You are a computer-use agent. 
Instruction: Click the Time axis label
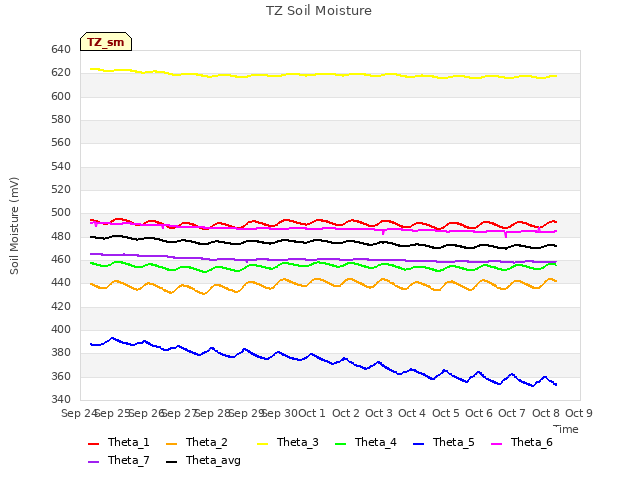point(566,429)
